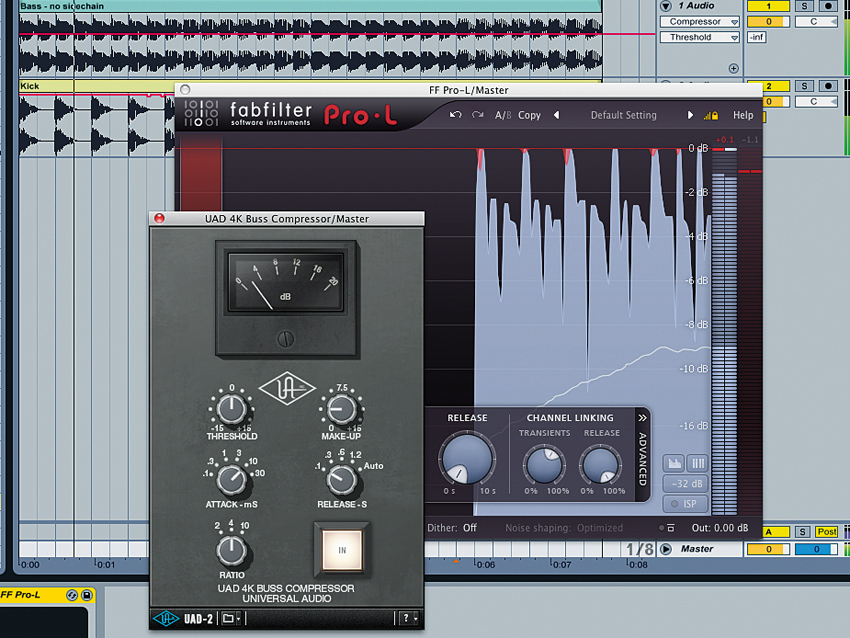Toggle the UAD compressor IN bypass button
Viewport: 850px width, 638px height.
[342, 550]
